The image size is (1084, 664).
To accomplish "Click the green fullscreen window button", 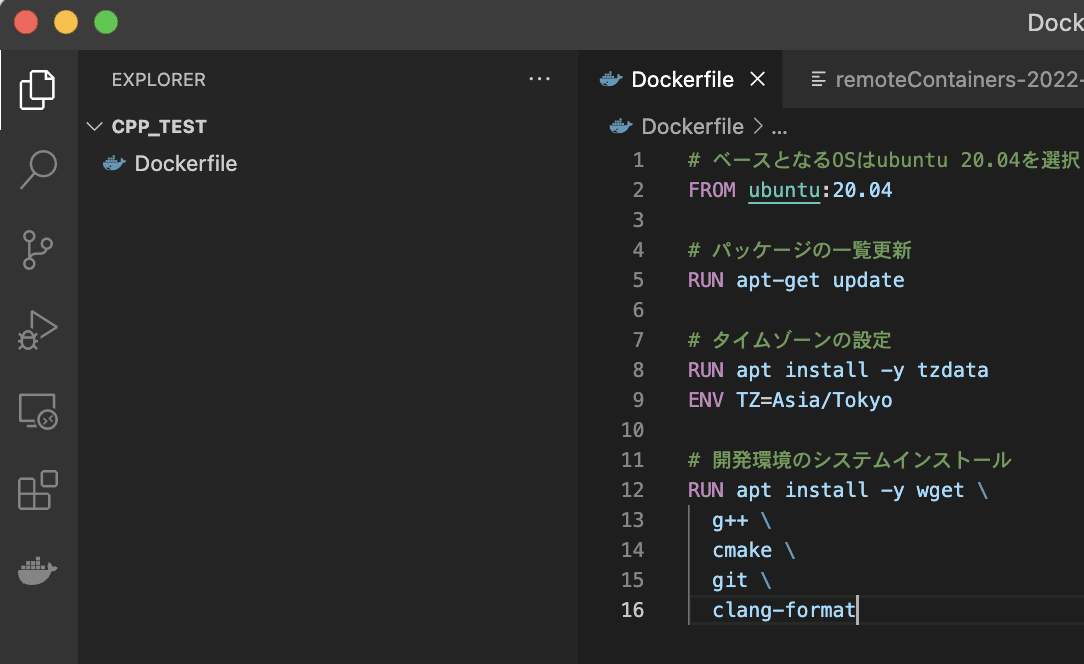I will 106,22.
